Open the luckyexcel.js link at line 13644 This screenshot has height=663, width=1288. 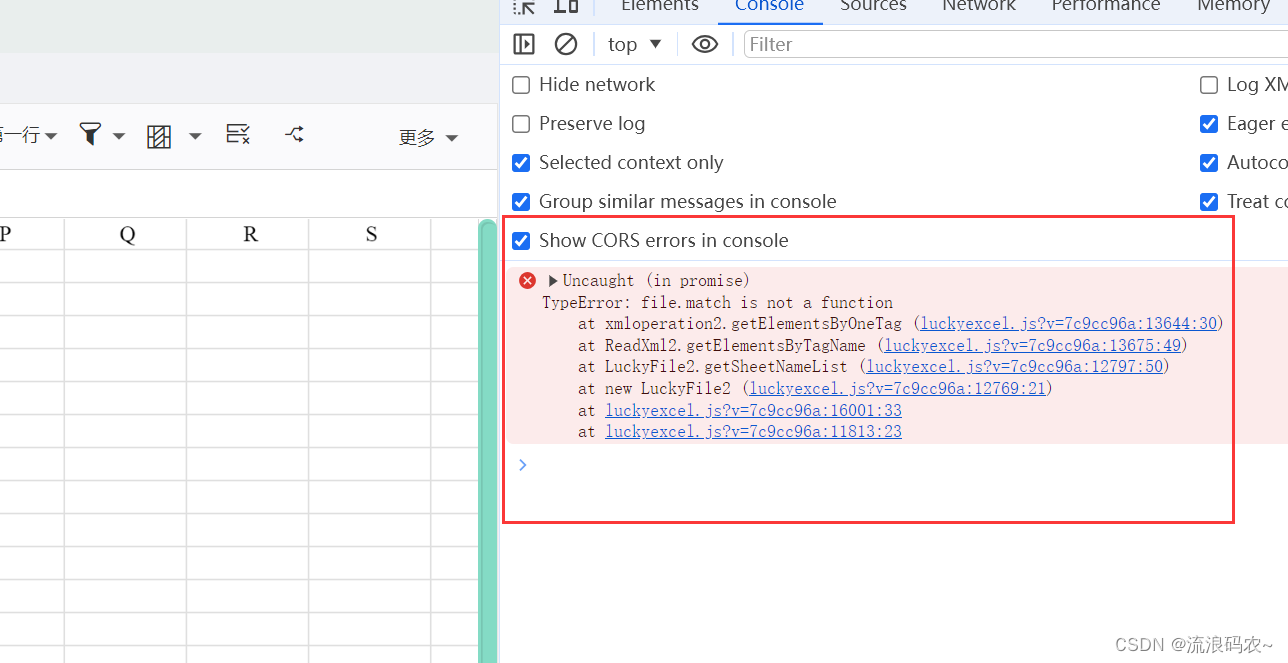pyautogui.click(x=1066, y=323)
